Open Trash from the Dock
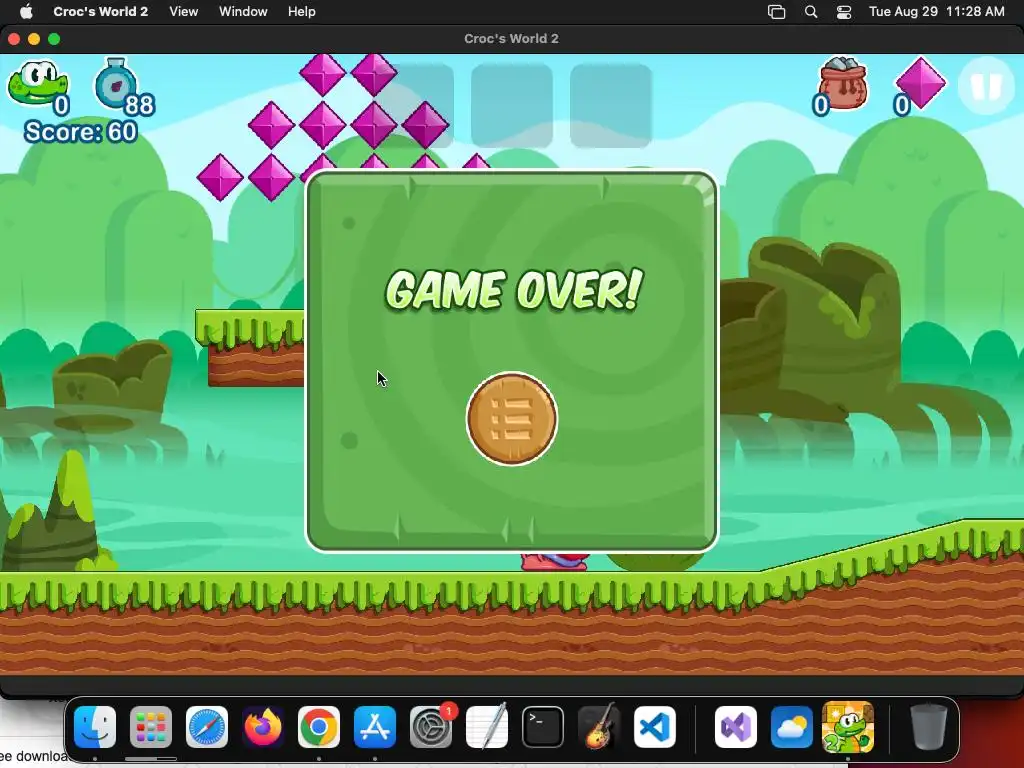The width and height of the screenshot is (1024, 768). pyautogui.click(x=929, y=727)
